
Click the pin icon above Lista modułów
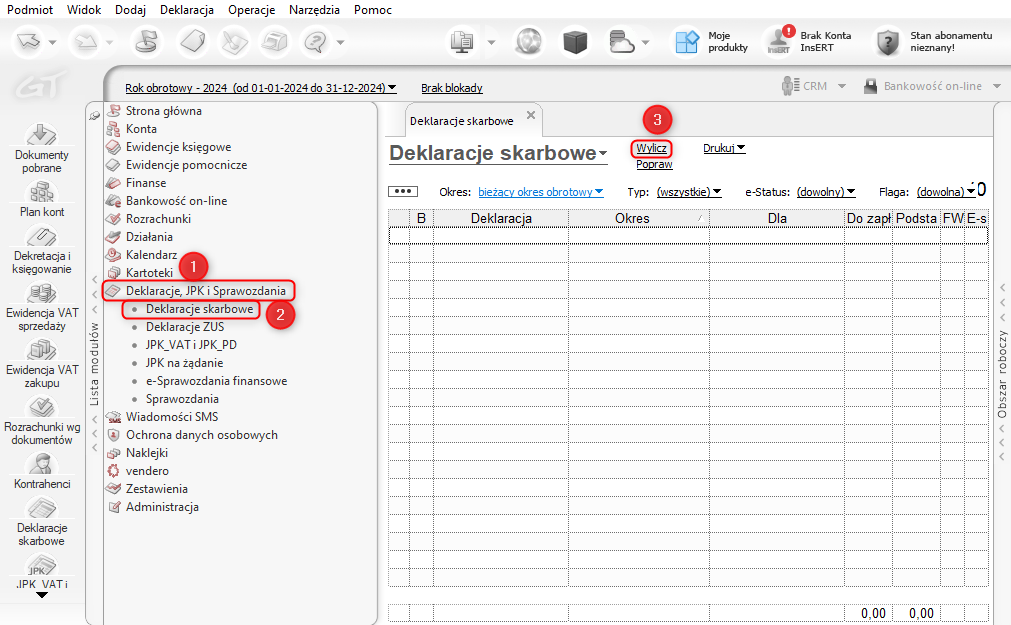[x=95, y=115]
